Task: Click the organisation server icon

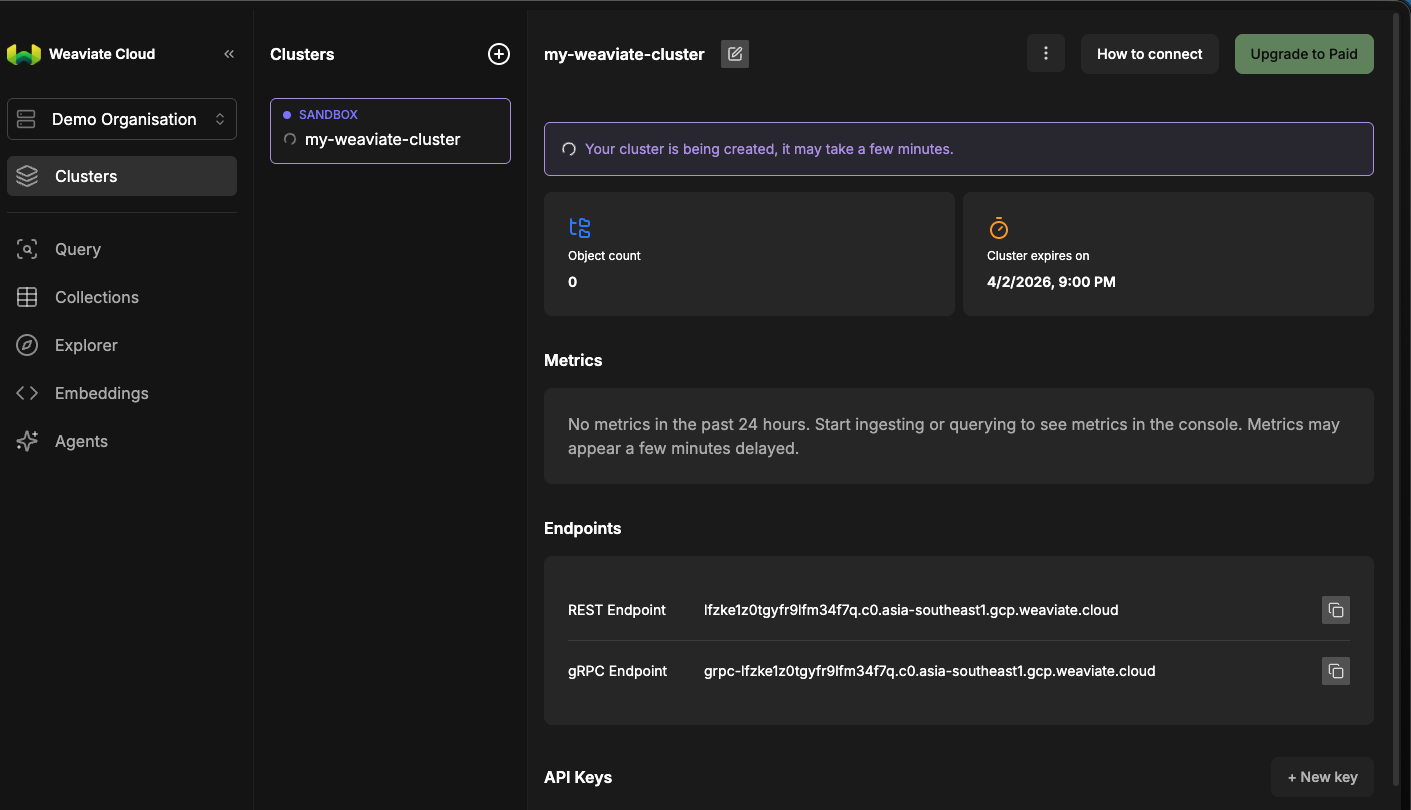Action: (x=27, y=119)
